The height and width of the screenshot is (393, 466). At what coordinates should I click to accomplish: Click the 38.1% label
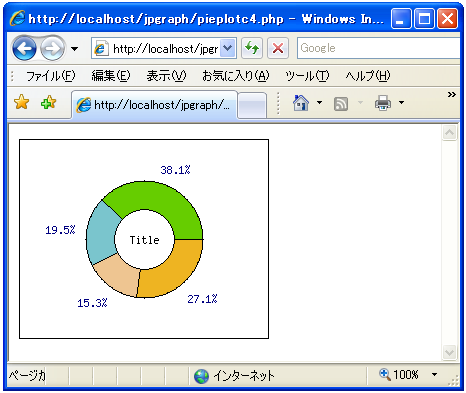(x=175, y=170)
